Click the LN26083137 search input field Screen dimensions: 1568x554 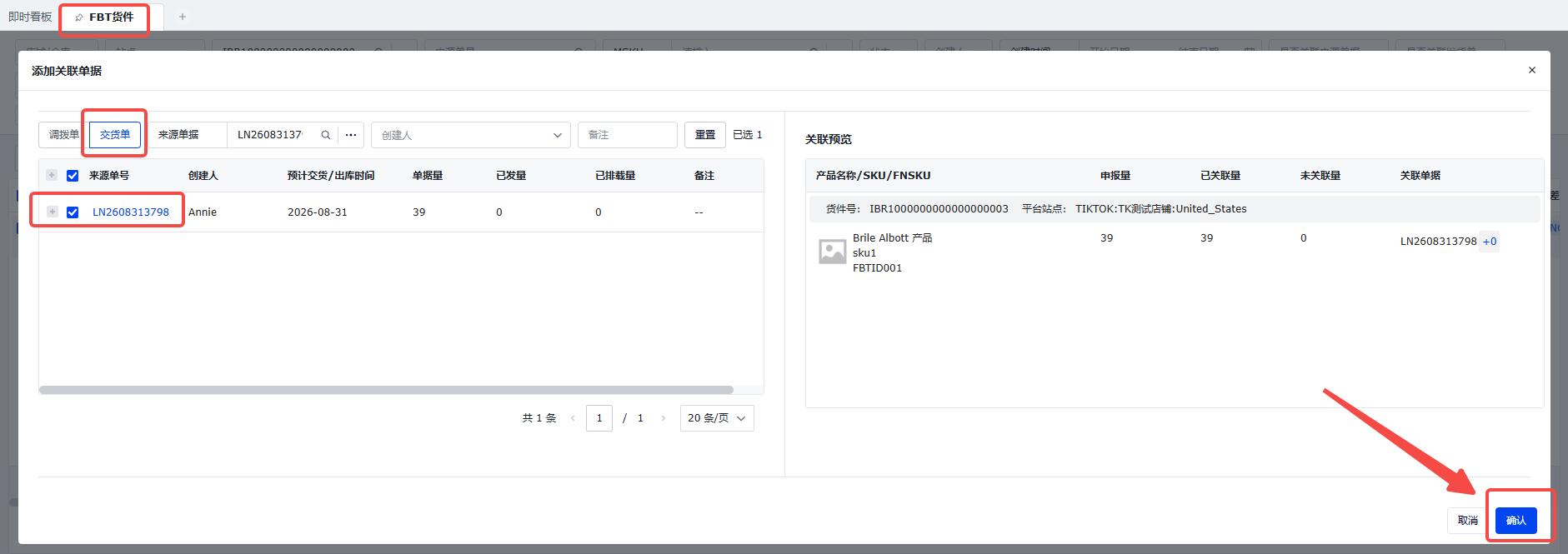(271, 135)
